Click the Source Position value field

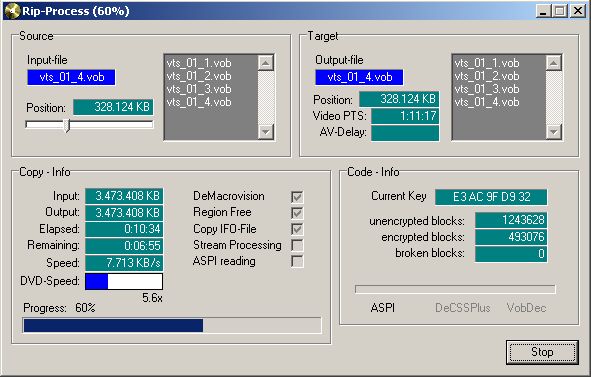pyautogui.click(x=113, y=107)
